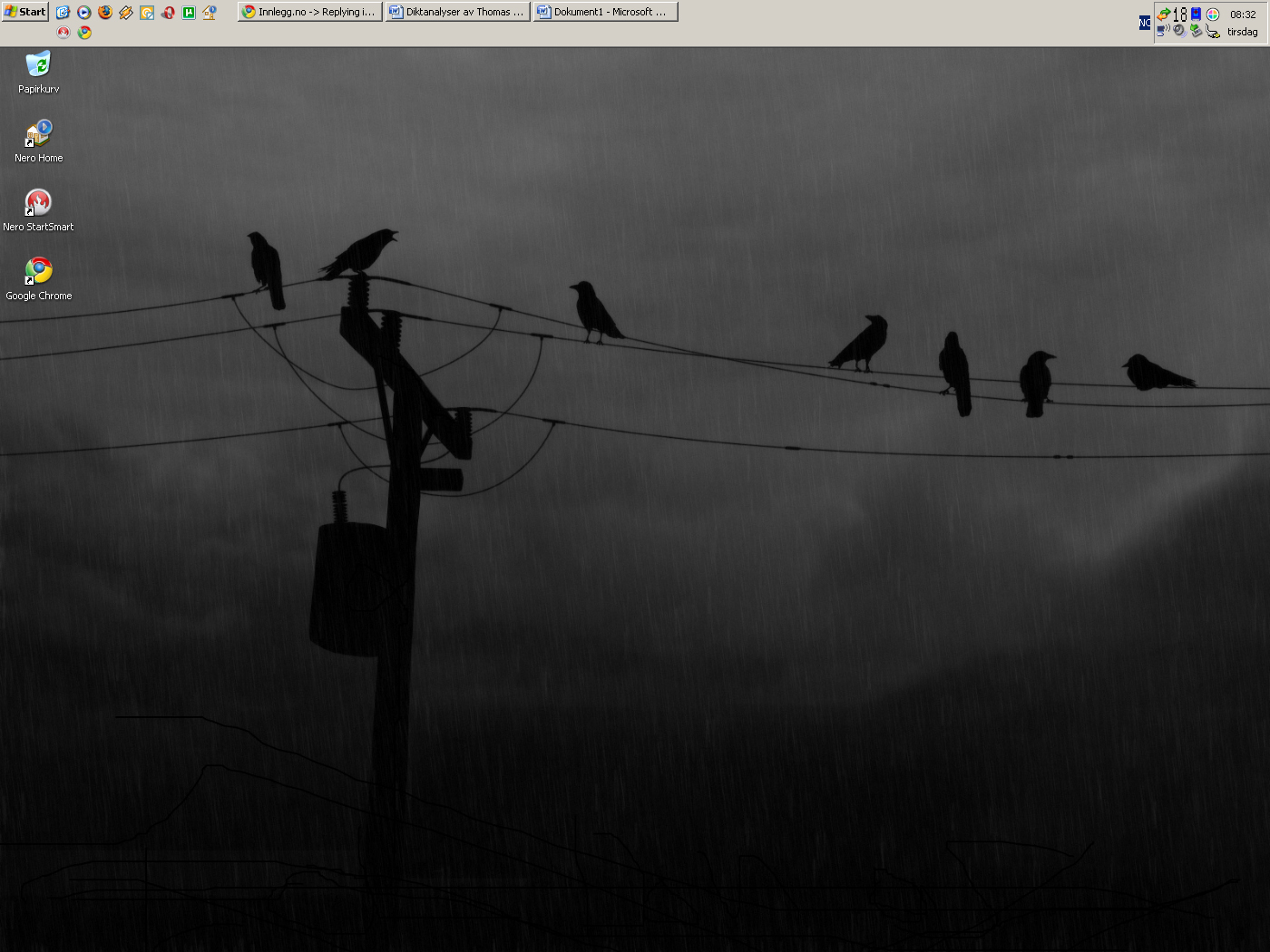Viewport: 1270px width, 952px height.
Task: Launch Show Desktop from Quick Launch
Action: (x=63, y=13)
